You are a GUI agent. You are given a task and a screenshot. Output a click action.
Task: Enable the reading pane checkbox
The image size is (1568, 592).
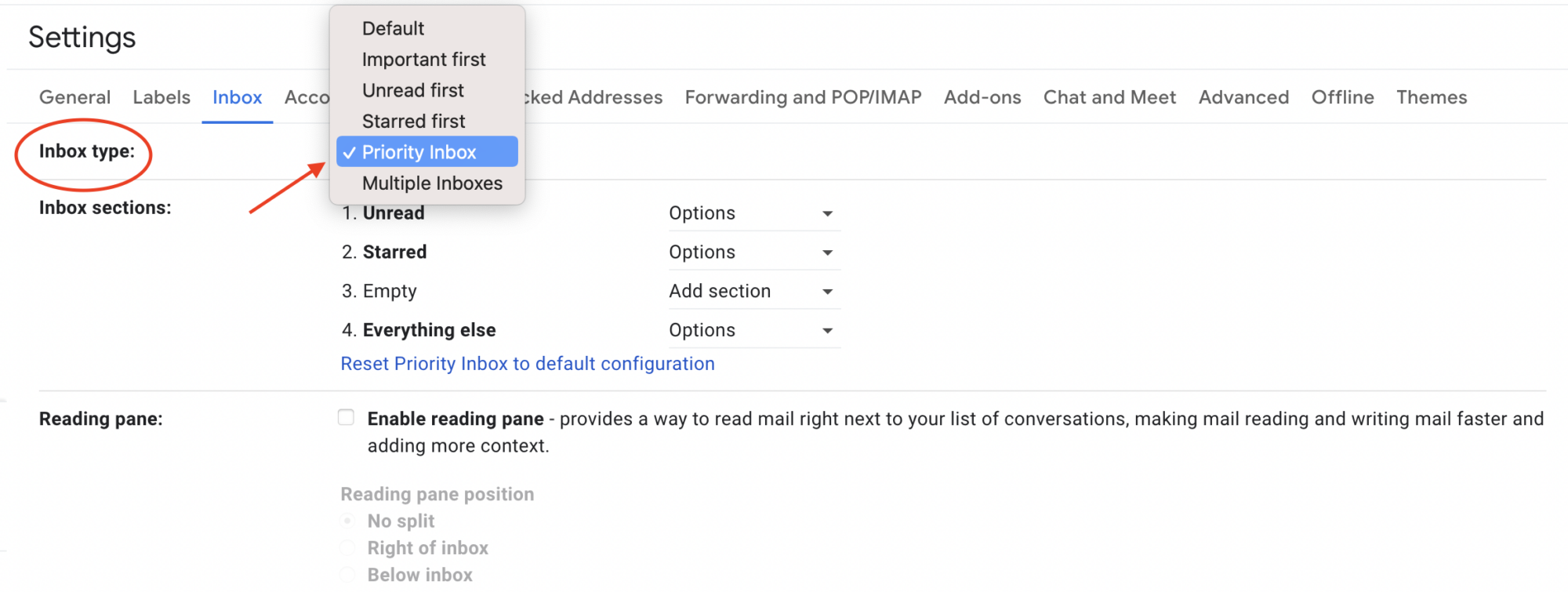(346, 417)
